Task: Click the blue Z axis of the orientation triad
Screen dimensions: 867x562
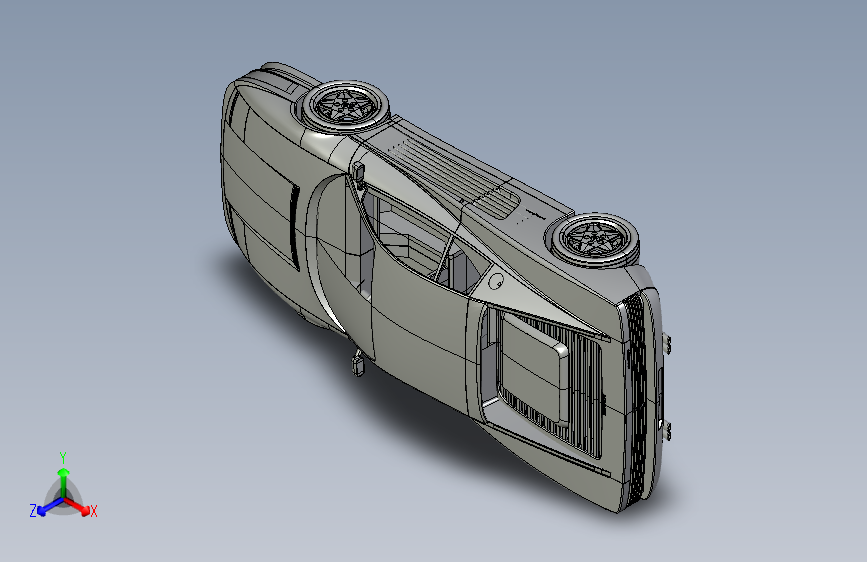Action: pyautogui.click(x=50, y=507)
